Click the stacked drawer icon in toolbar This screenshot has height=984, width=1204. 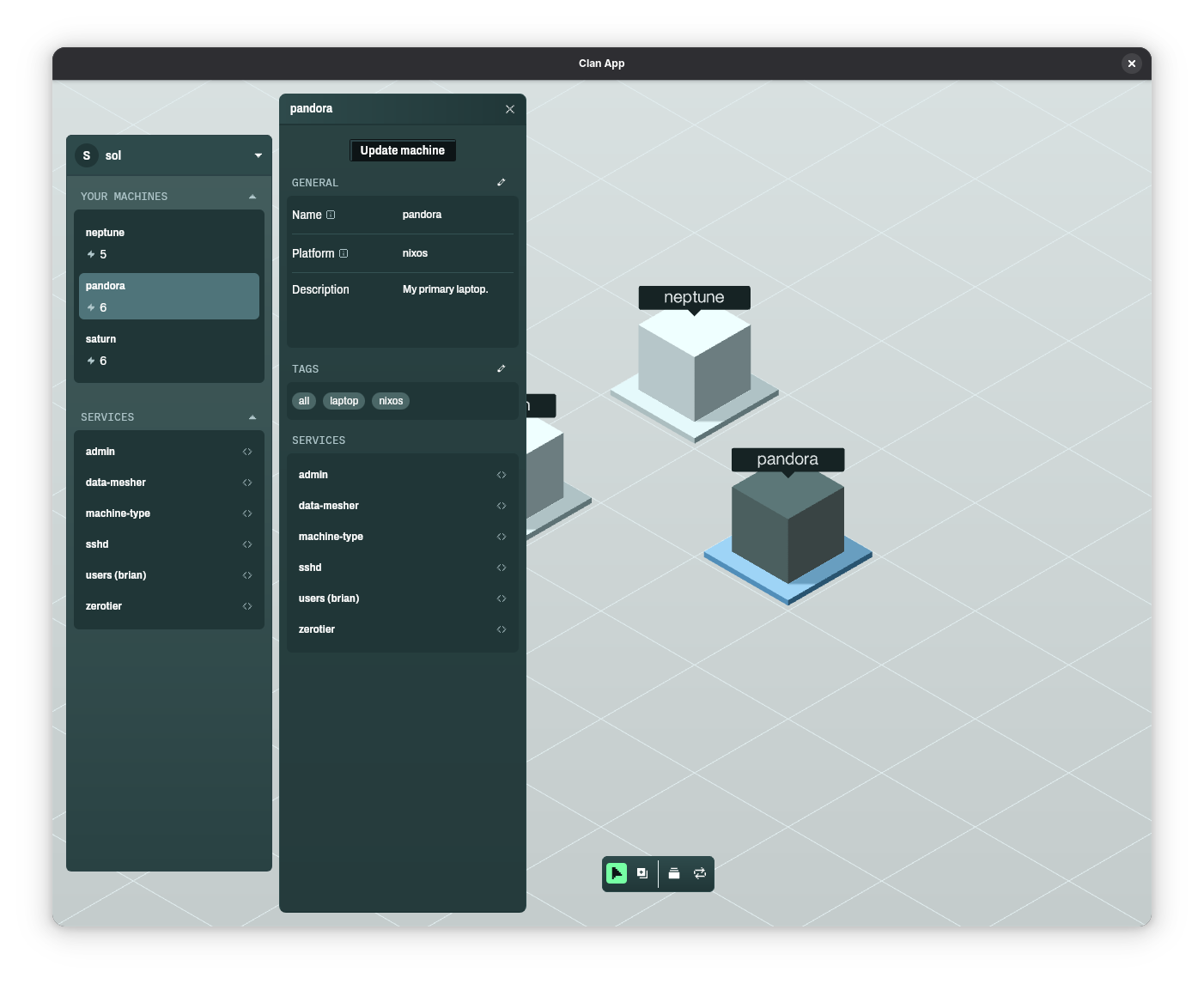point(674,873)
